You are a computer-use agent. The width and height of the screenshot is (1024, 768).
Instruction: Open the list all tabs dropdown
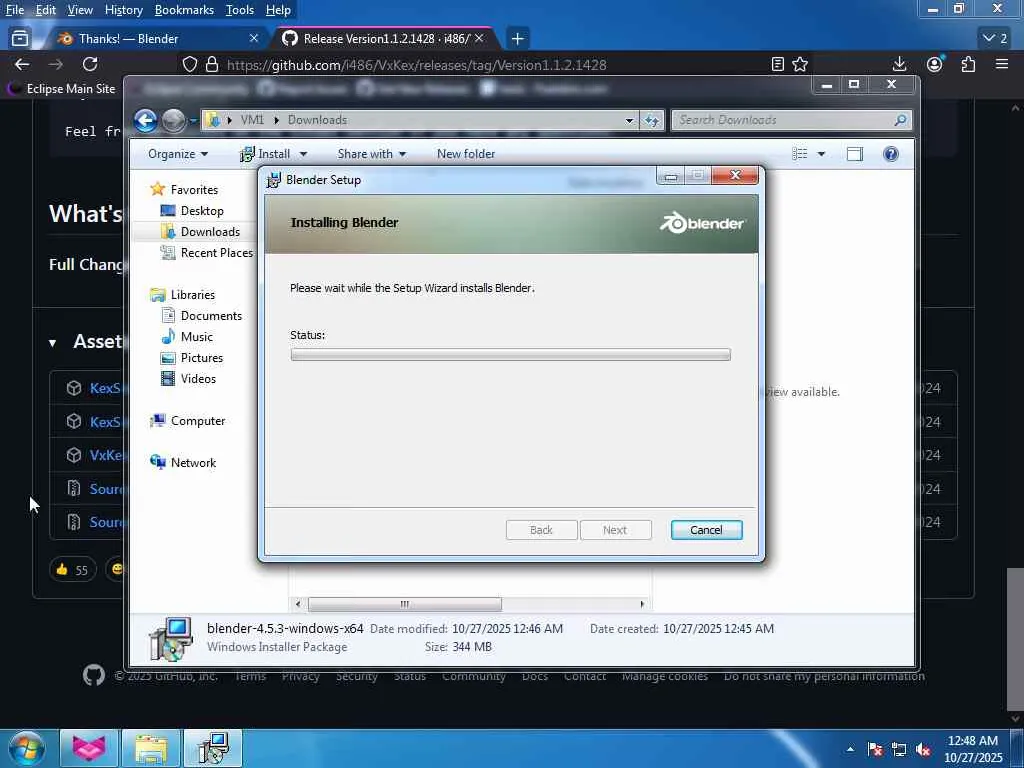coord(995,39)
